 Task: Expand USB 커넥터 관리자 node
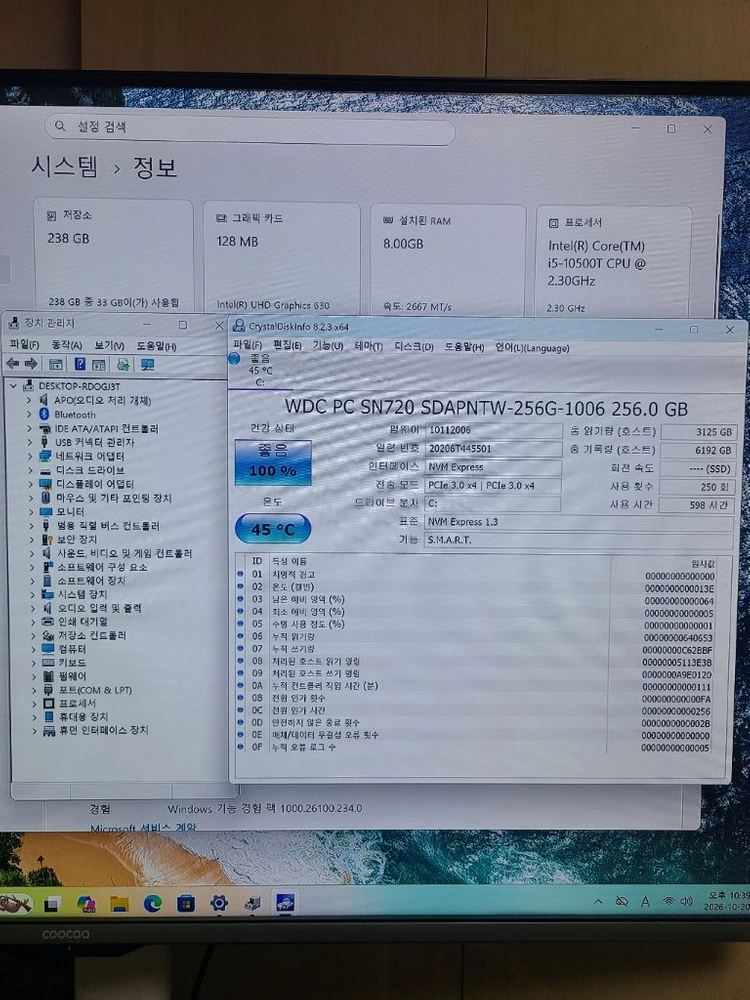[29, 442]
